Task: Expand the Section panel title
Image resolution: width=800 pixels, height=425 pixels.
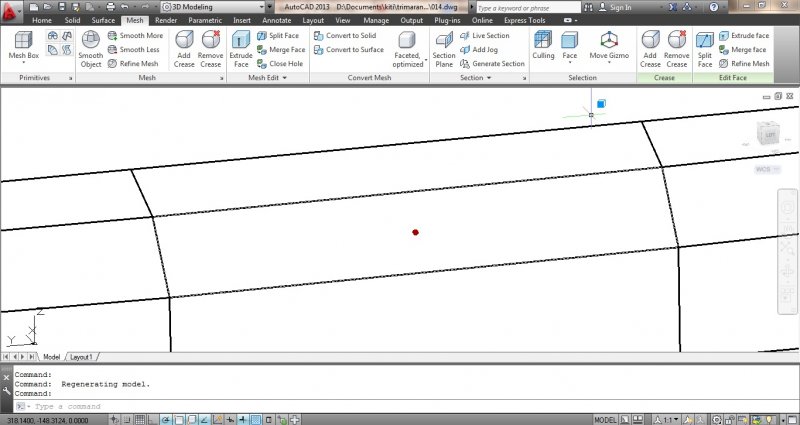Action: coord(476,78)
